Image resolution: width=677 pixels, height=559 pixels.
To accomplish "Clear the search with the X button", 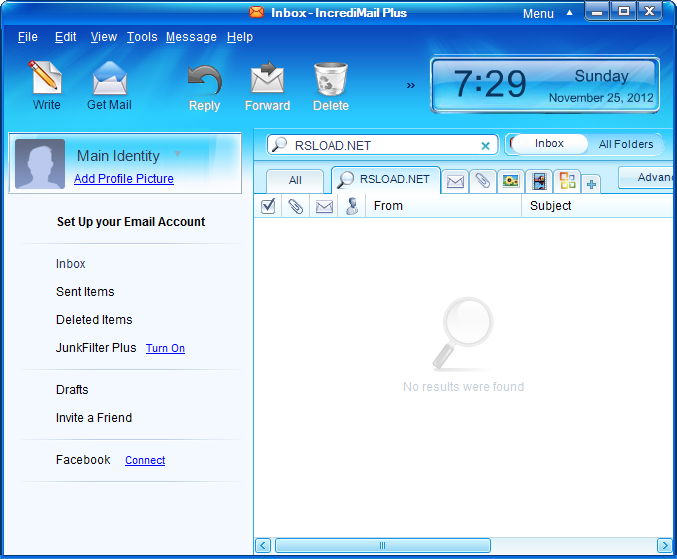I will coord(485,146).
